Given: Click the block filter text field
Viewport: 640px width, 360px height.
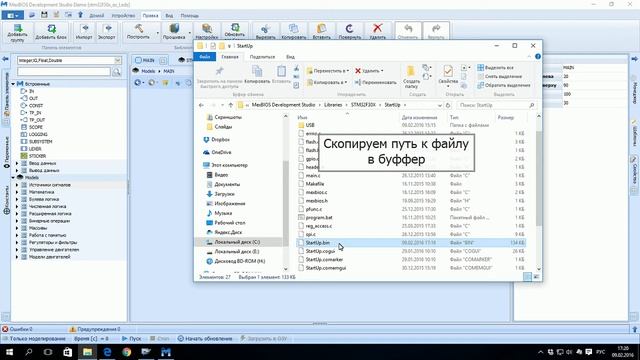Looking at the screenshot, I should (x=64, y=72).
